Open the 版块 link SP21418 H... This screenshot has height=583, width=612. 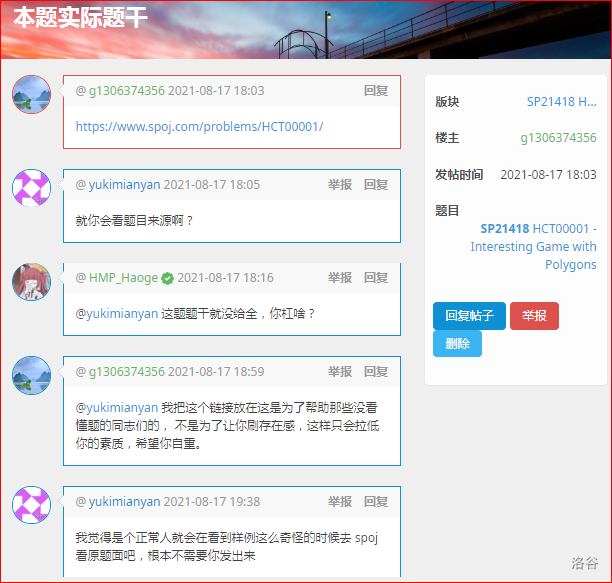[x=561, y=101]
